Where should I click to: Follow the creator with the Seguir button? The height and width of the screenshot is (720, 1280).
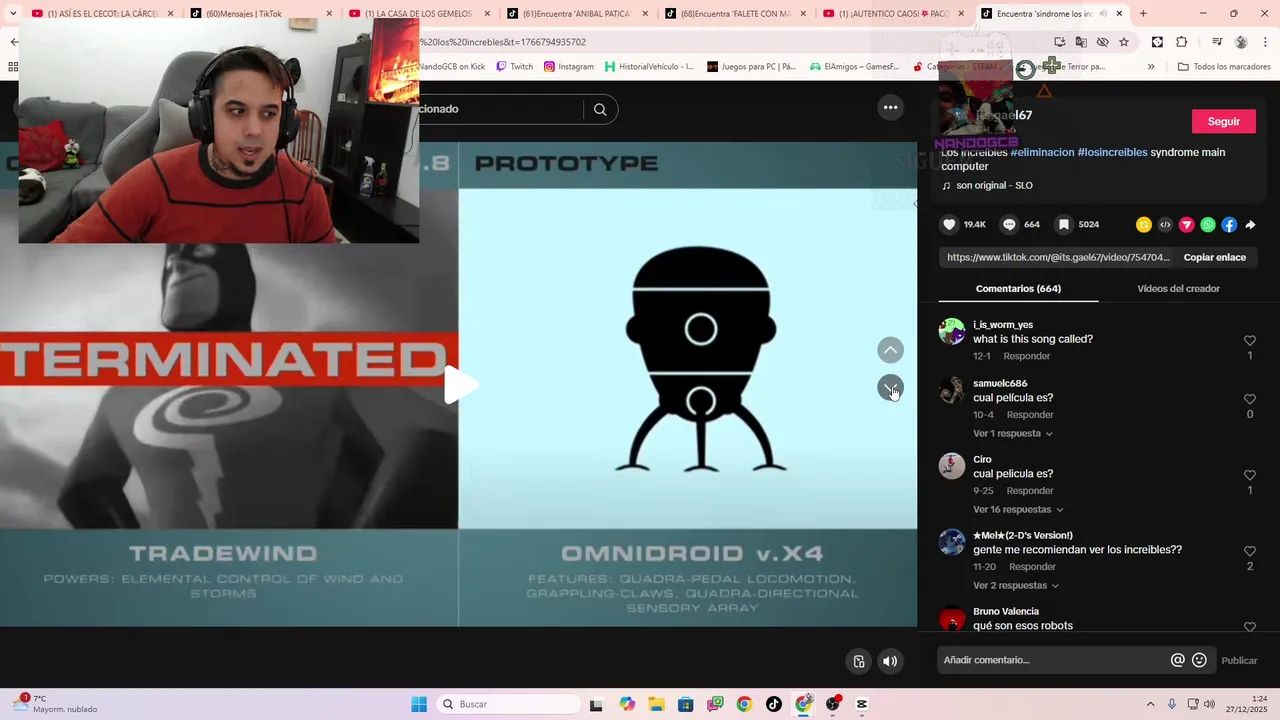[x=1224, y=121]
